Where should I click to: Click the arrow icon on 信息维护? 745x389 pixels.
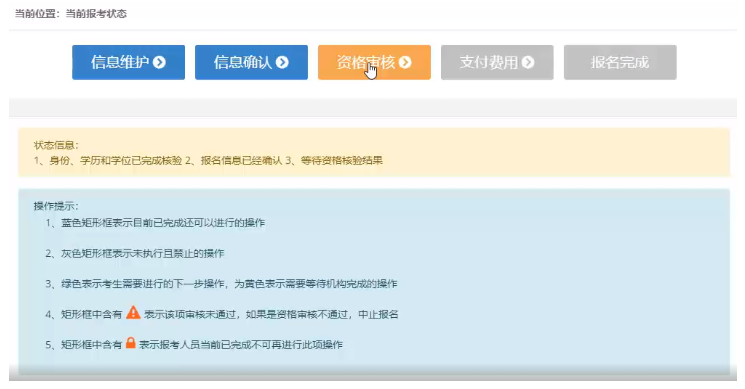pos(160,62)
